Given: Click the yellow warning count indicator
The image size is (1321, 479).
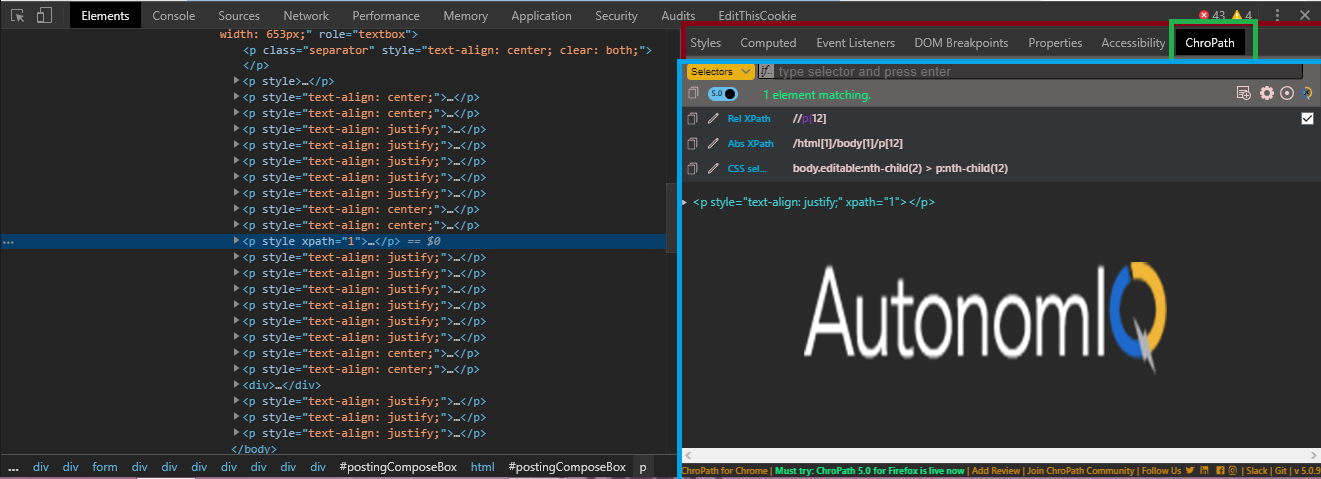Looking at the screenshot, I should (1242, 15).
